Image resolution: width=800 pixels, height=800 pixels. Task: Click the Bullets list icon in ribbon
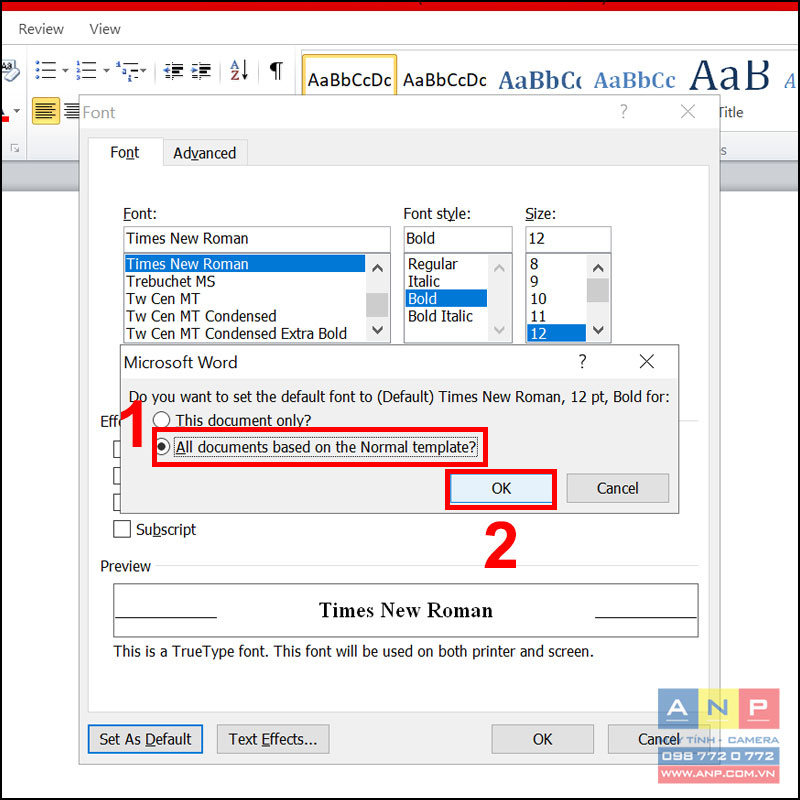[46, 70]
